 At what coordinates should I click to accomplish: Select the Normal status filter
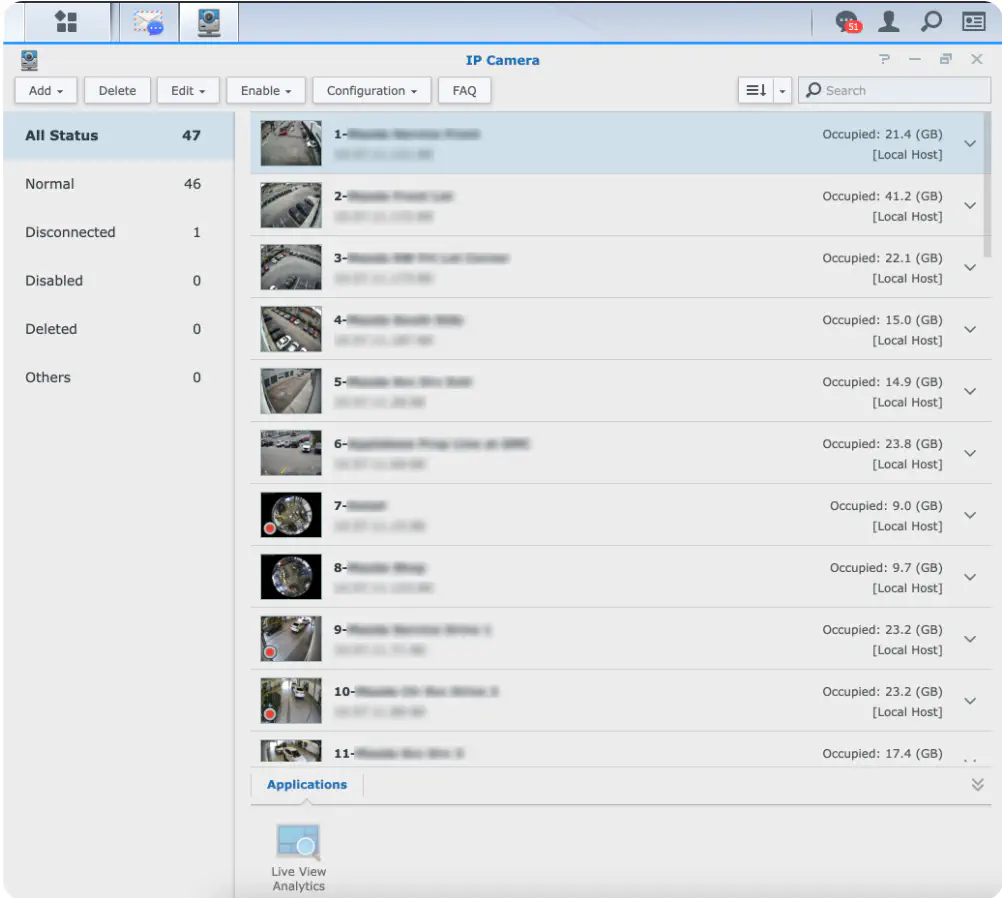(x=118, y=184)
